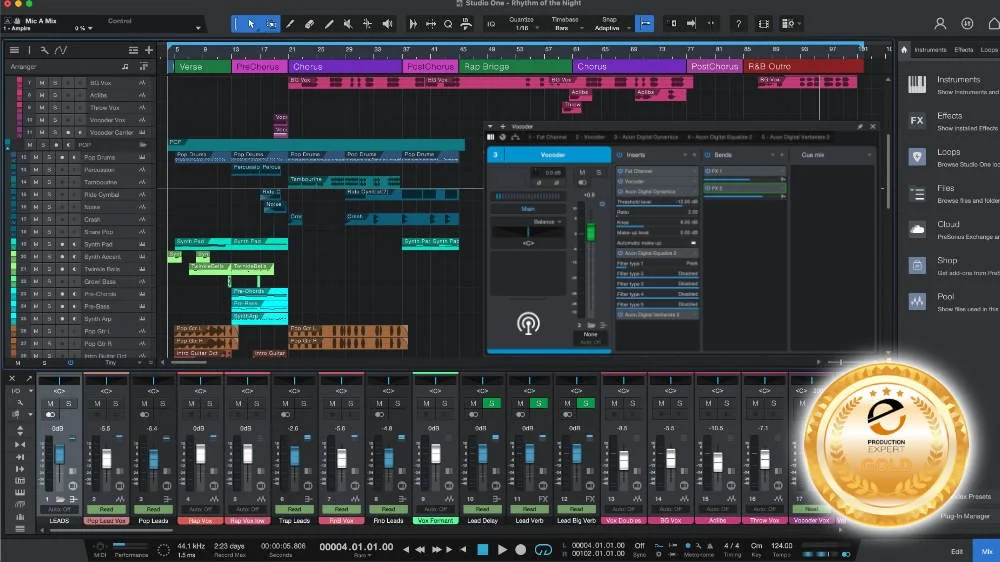Solo the Tambourine track
The width and height of the screenshot is (1000, 562).
pyautogui.click(x=49, y=182)
